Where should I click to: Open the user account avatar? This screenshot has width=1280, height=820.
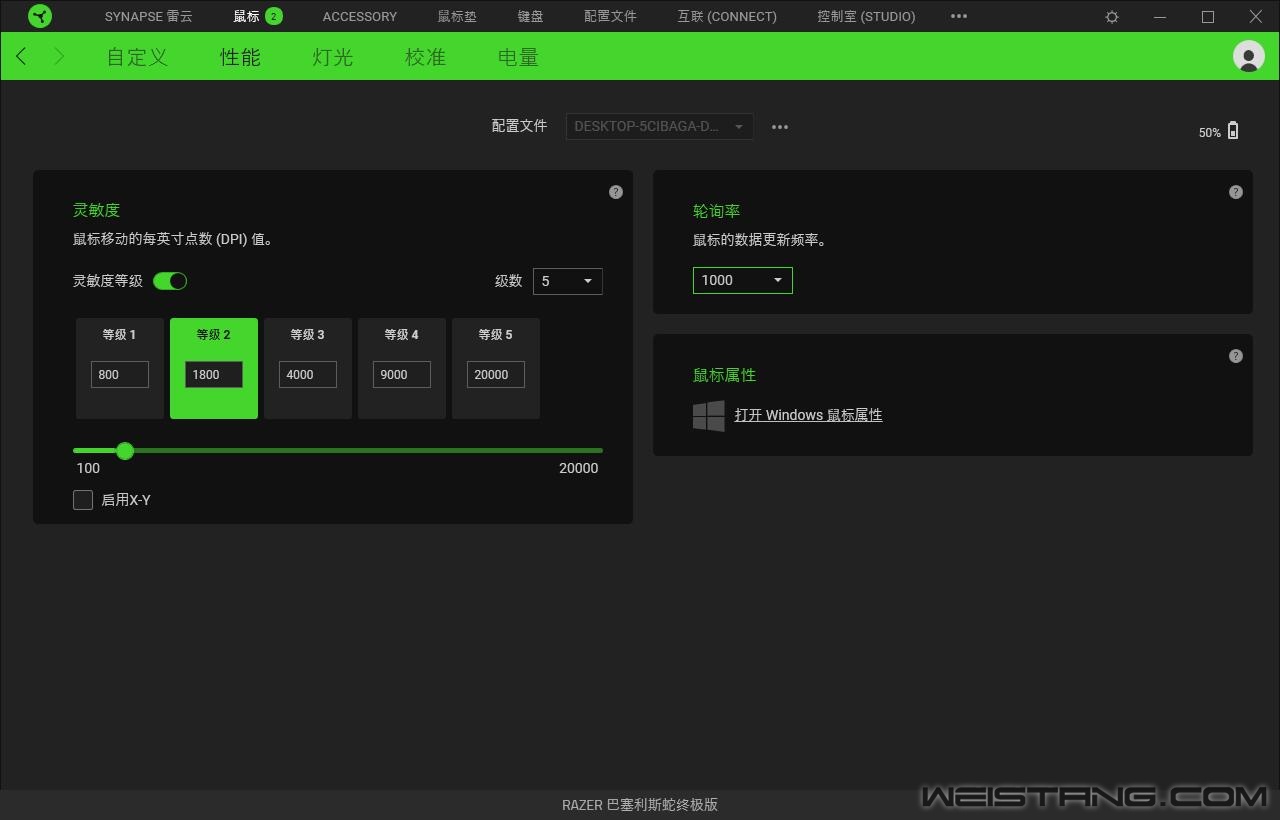point(1249,56)
